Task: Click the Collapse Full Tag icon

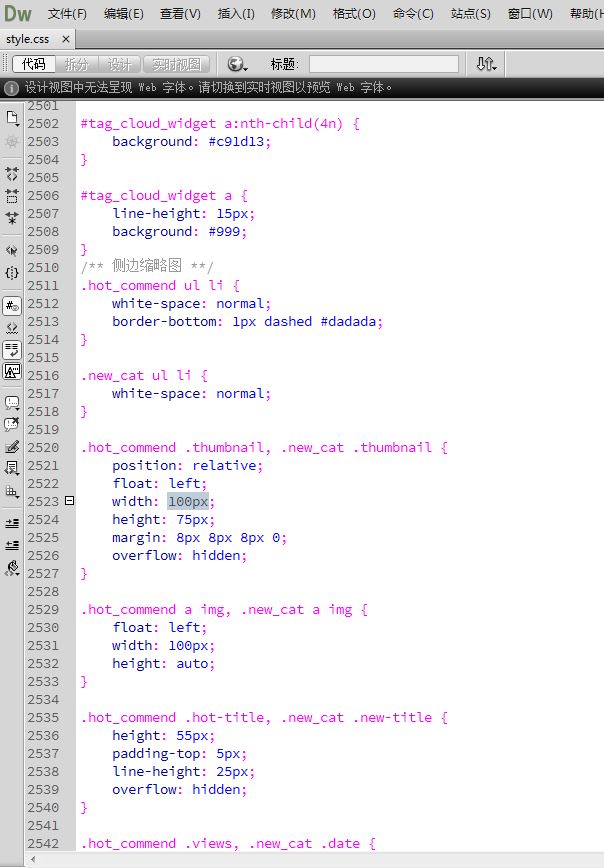Action: click(12, 174)
